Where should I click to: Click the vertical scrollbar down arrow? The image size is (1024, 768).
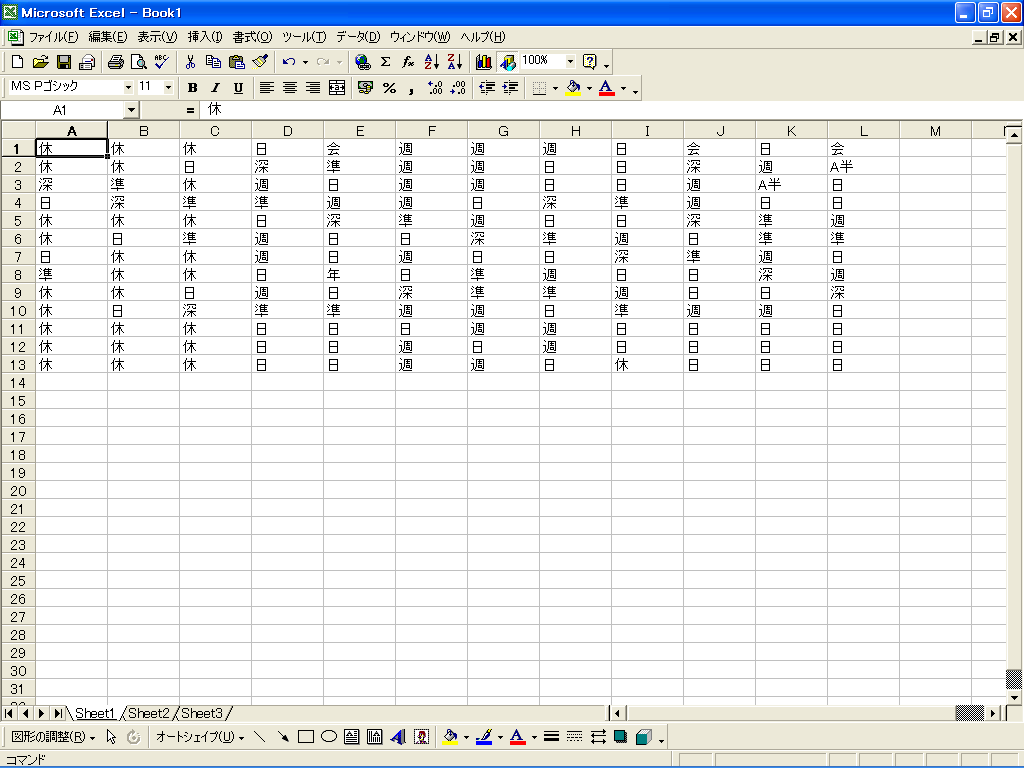coord(1014,697)
